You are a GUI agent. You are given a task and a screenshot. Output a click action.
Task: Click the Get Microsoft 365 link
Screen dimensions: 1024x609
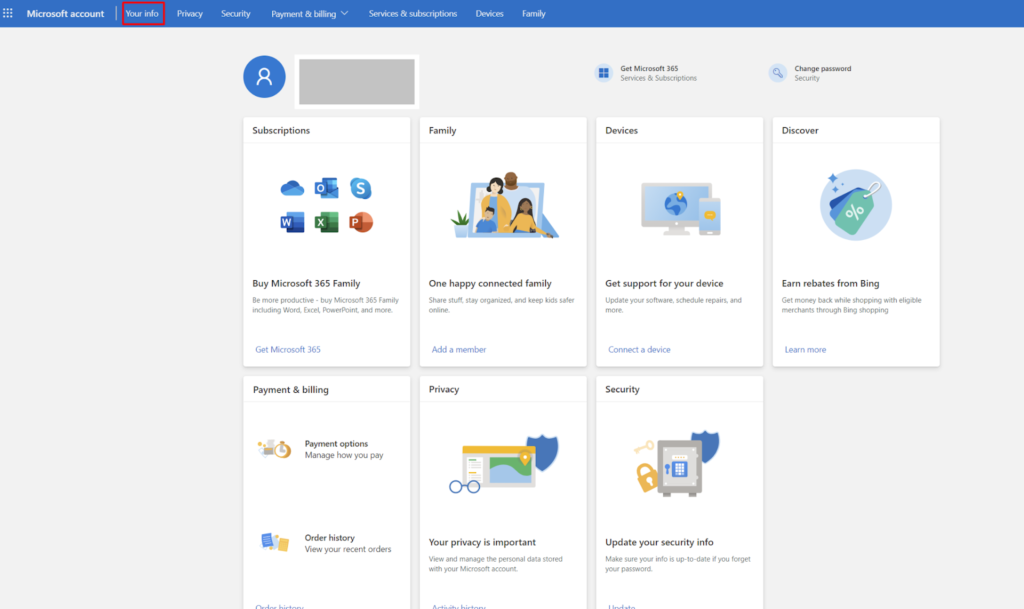288,350
